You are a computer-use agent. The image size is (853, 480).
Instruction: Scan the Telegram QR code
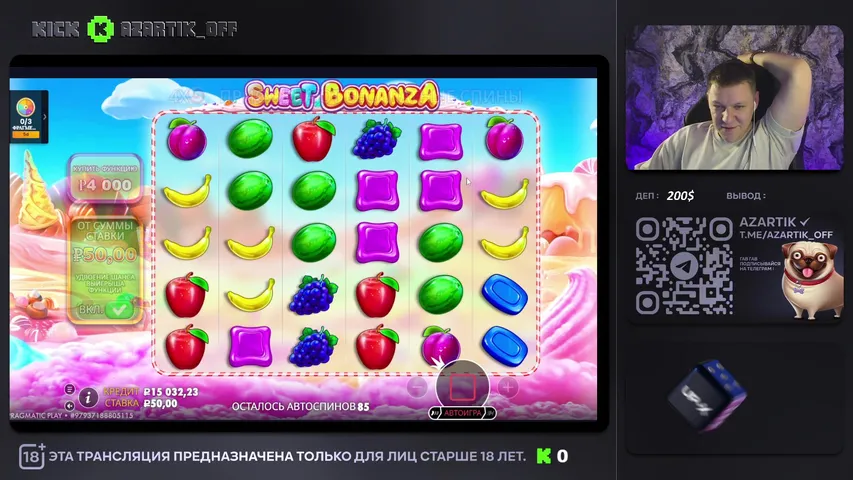tap(684, 266)
